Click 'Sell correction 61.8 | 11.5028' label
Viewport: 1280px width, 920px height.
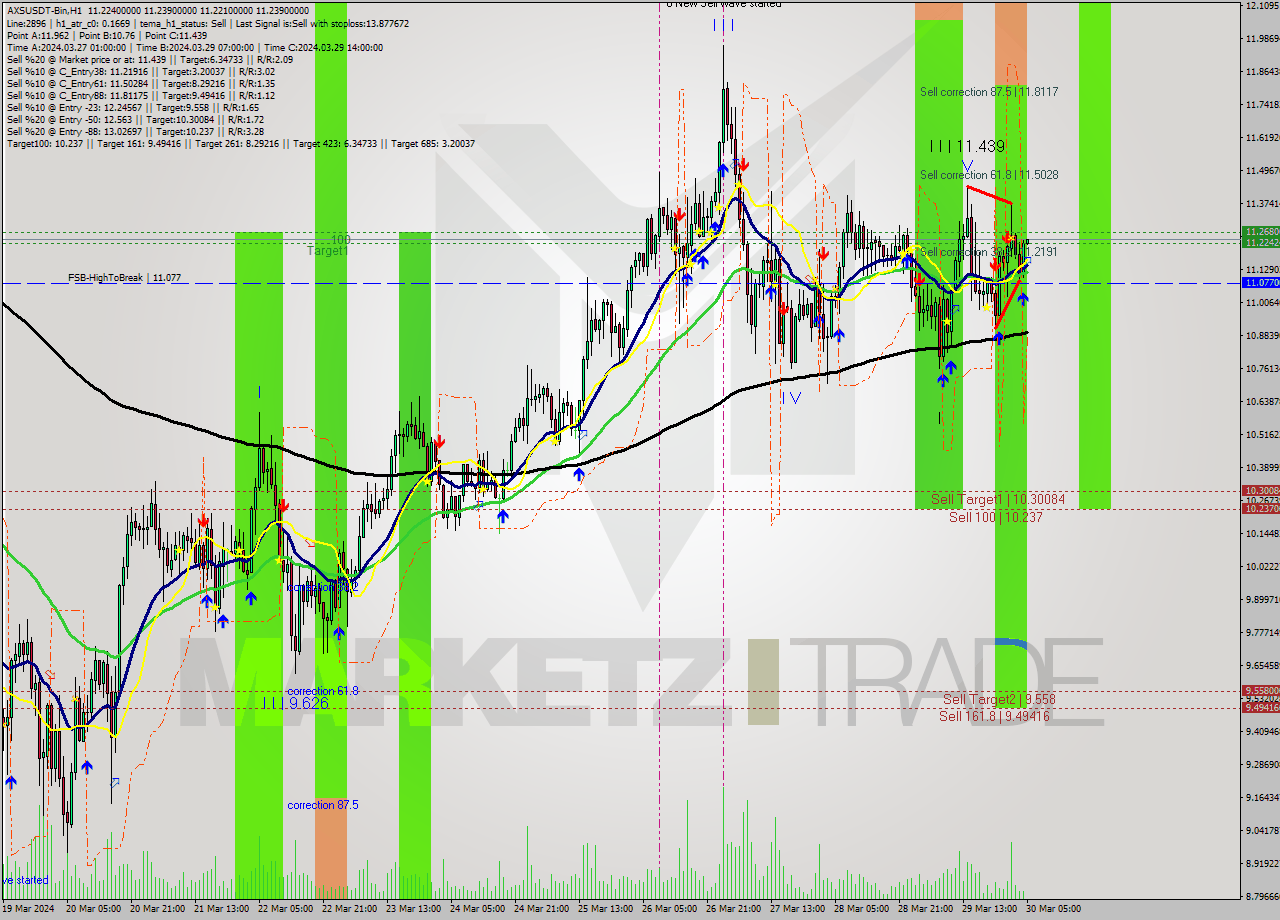(989, 175)
